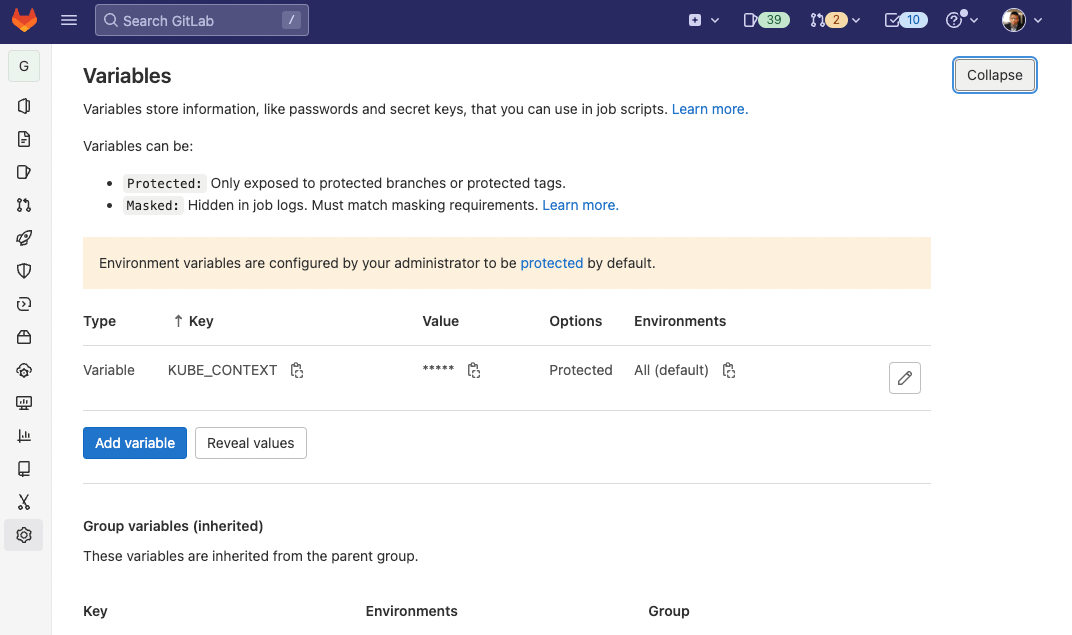Open CI/CD rocket icon in the sidebar
The image size is (1072, 635).
(x=24, y=238)
